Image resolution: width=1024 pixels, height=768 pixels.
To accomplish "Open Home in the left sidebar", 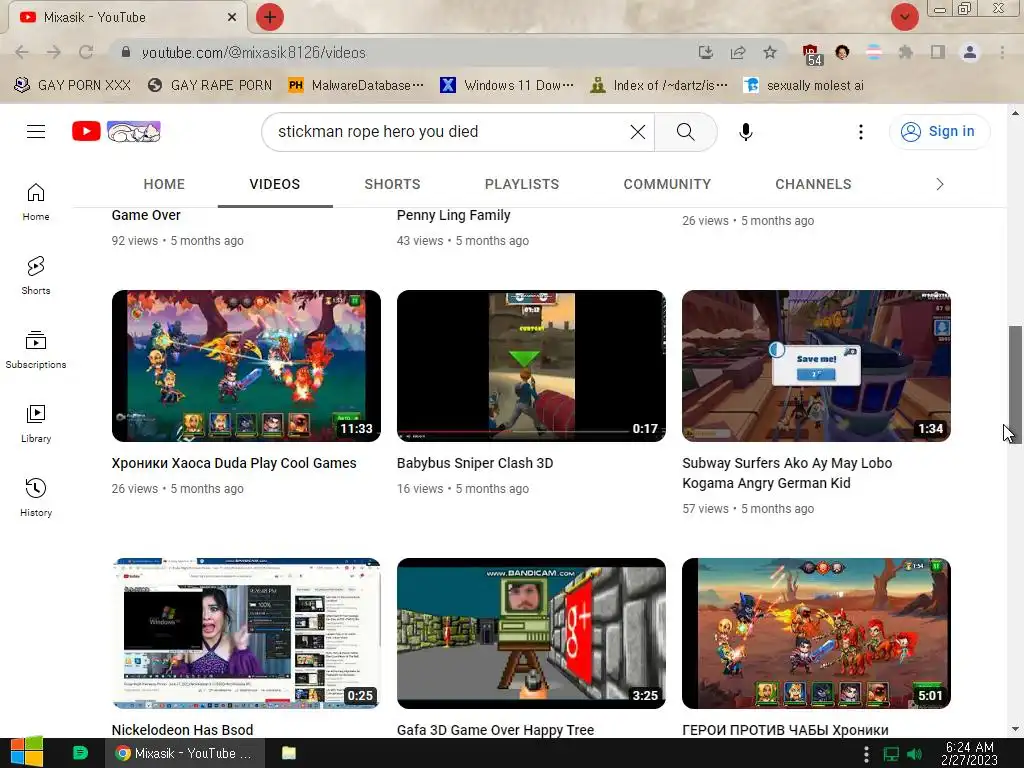I will point(36,201).
